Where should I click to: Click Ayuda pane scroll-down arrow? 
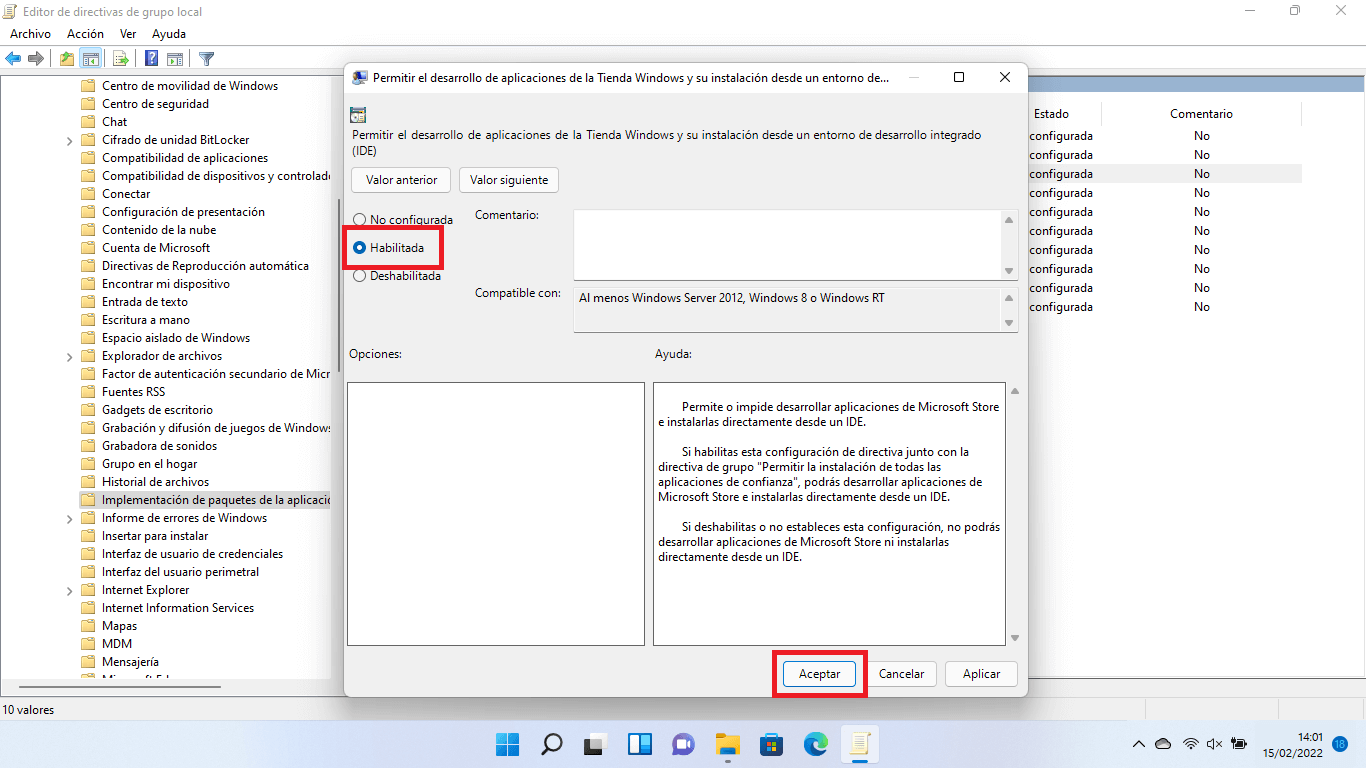click(x=1015, y=637)
